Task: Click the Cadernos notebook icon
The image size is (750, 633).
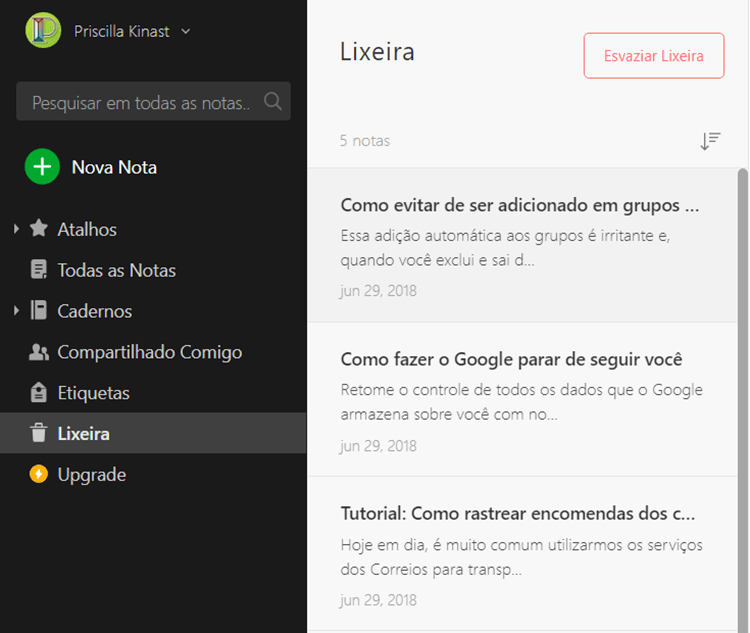Action: (39, 311)
